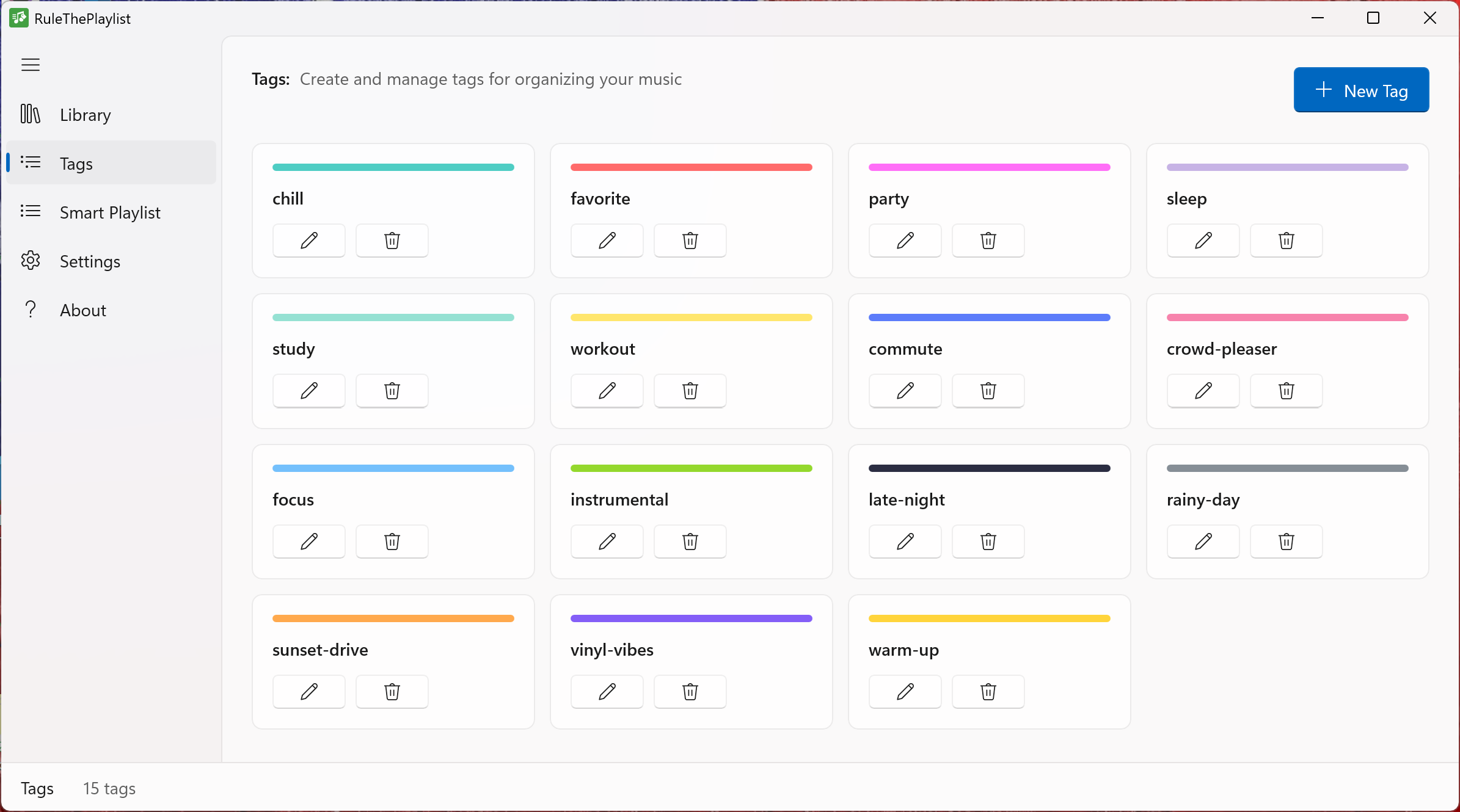Open the hamburger navigation menu
The height and width of the screenshot is (812, 1460).
click(x=30, y=64)
